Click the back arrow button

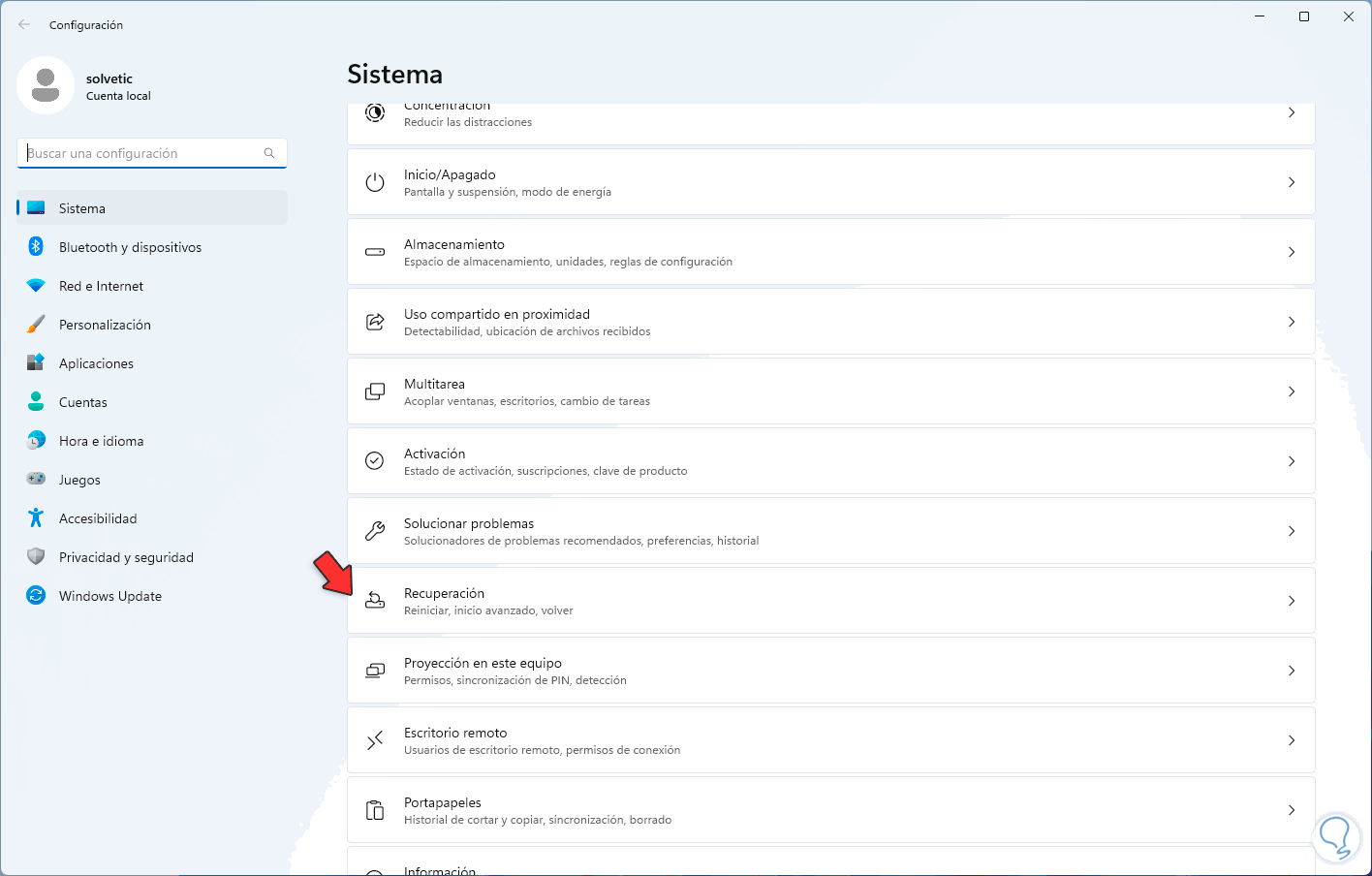point(24,24)
